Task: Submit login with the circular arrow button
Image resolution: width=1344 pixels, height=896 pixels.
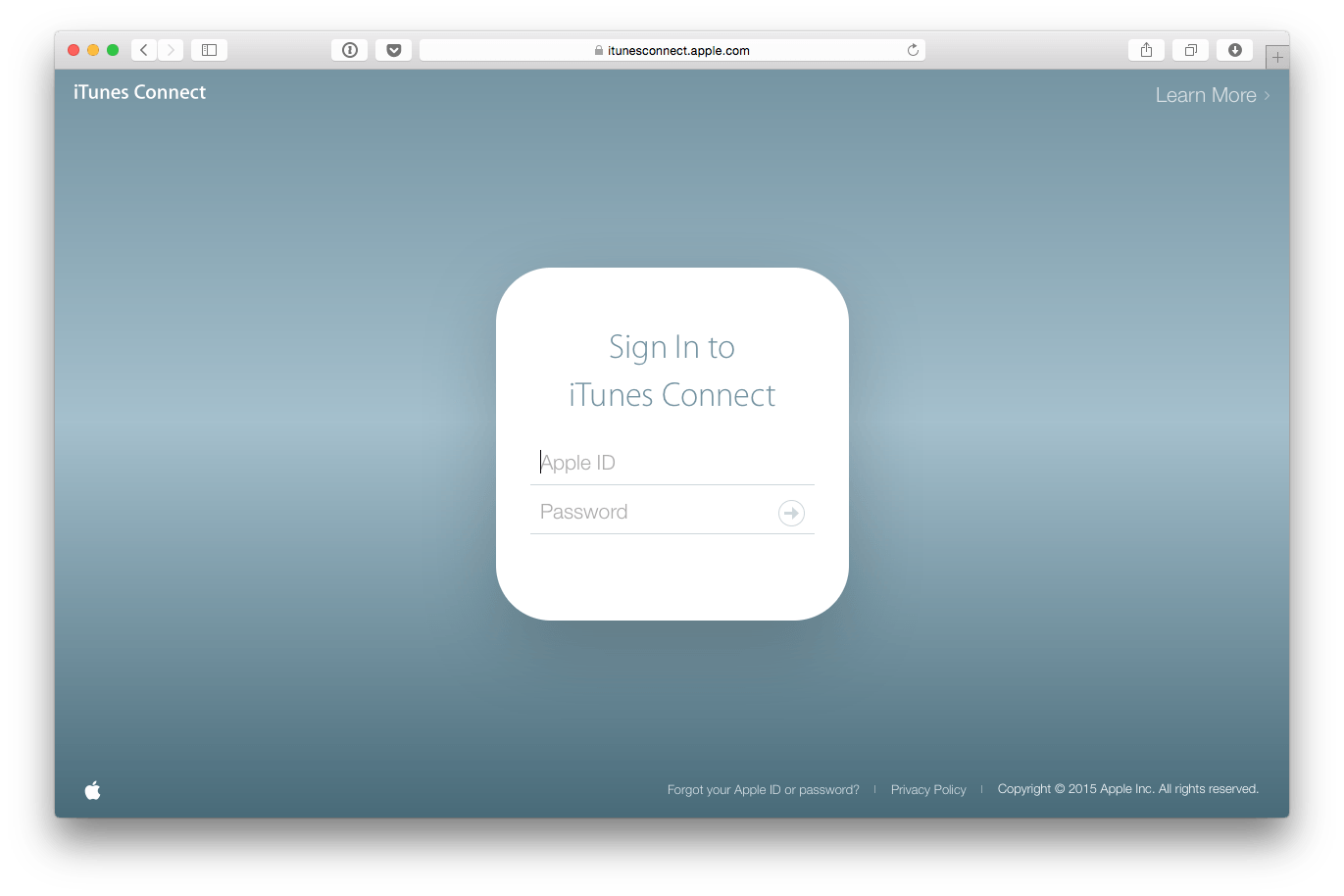Action: pyautogui.click(x=791, y=513)
